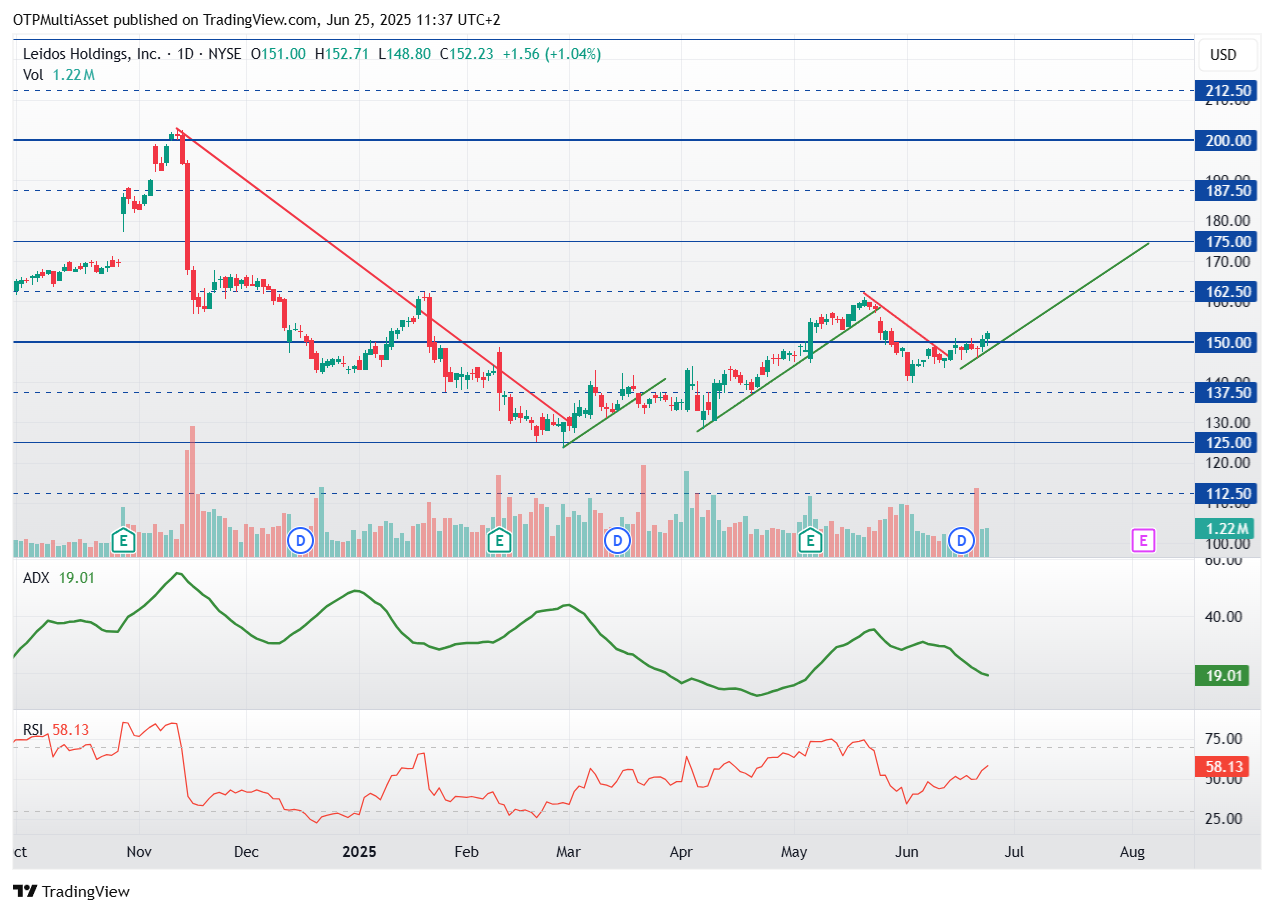Click the purple upcoming earnings E marker

tap(1143, 541)
